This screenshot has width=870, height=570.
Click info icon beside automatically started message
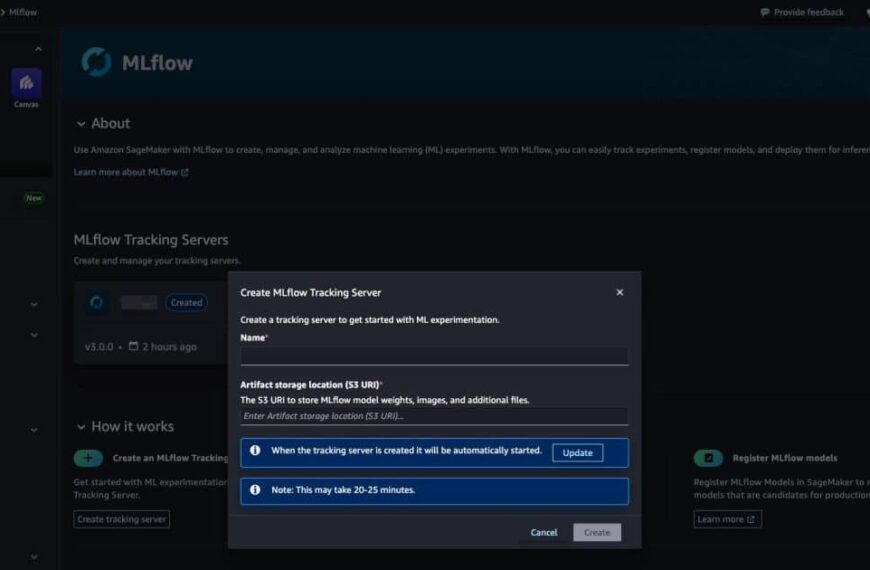coord(255,451)
